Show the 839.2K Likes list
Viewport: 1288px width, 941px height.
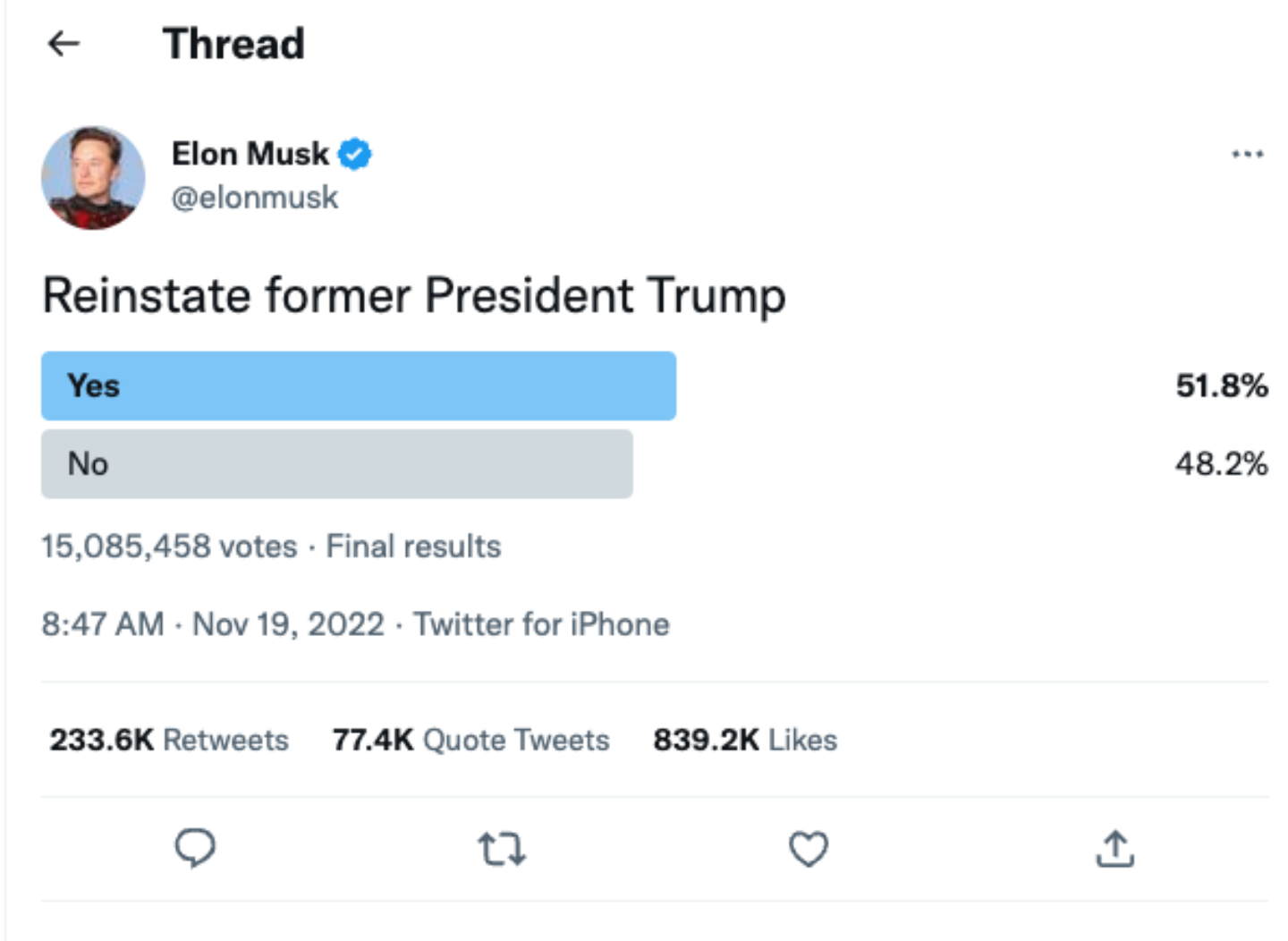tap(745, 740)
